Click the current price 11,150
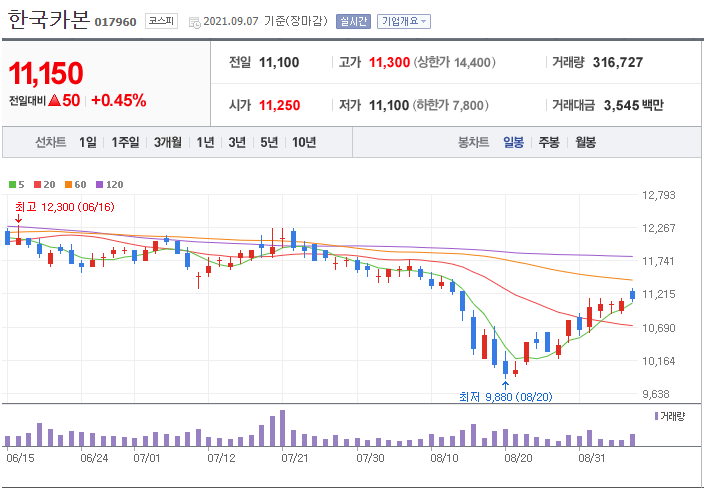 [x=46, y=73]
